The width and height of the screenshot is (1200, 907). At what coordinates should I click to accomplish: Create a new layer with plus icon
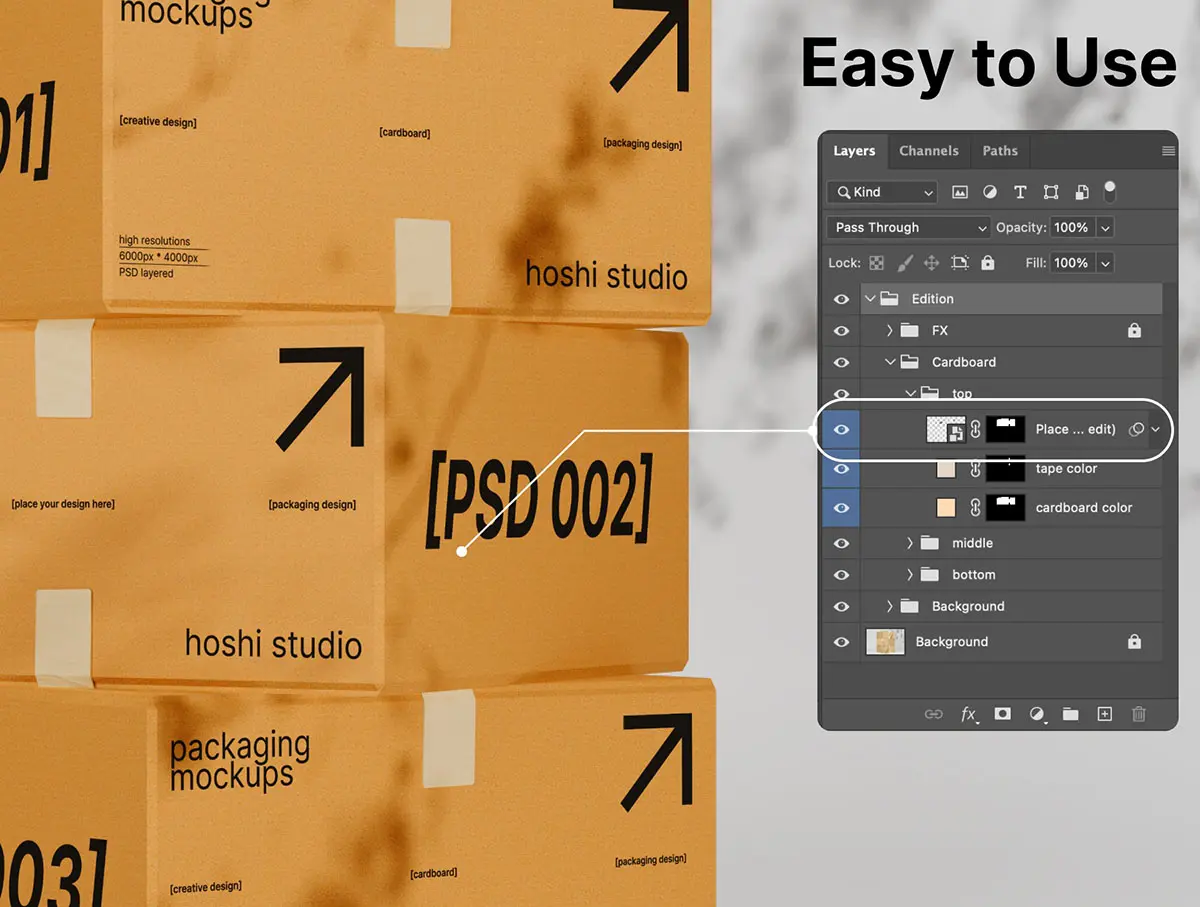pyautogui.click(x=1104, y=714)
